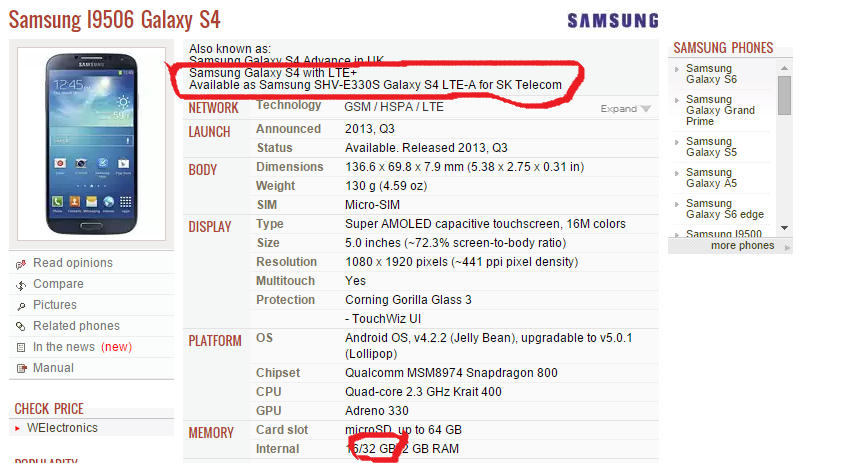The height and width of the screenshot is (463, 850).
Task: Click the NETWORK section header
Action: pos(213,108)
